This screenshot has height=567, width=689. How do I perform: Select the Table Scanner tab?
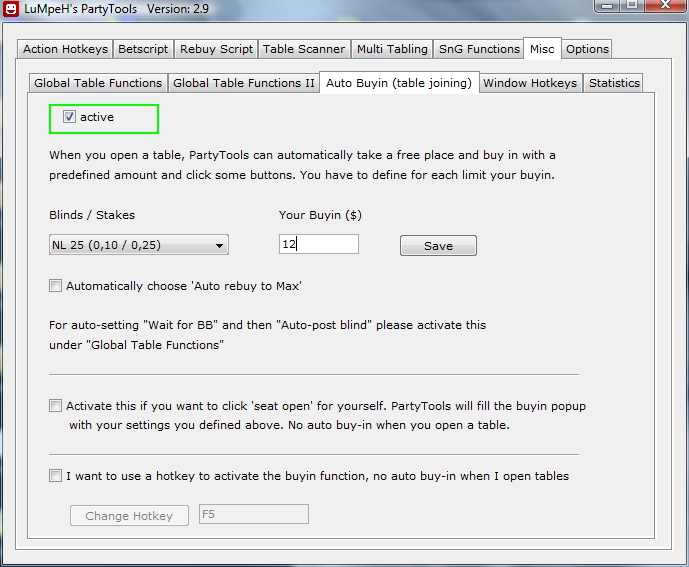[304, 49]
